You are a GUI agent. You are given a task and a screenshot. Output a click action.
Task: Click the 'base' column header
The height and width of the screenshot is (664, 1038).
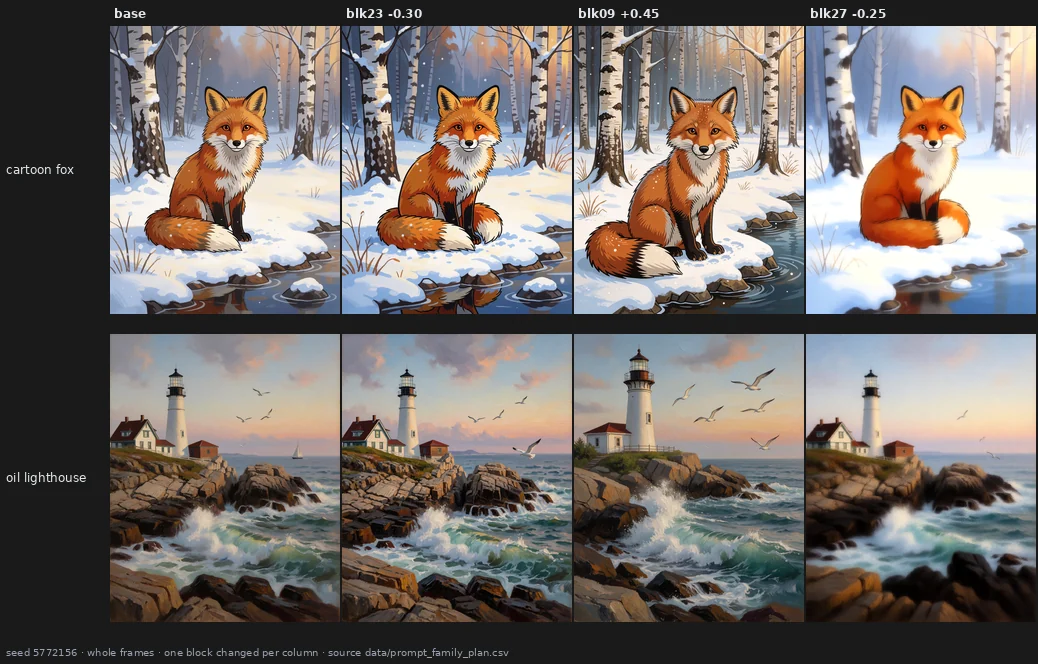(130, 13)
